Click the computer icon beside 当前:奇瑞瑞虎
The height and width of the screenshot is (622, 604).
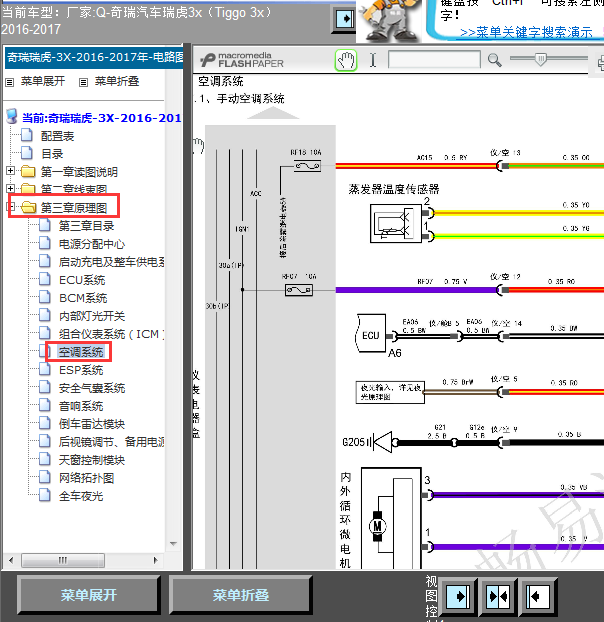coord(12,117)
